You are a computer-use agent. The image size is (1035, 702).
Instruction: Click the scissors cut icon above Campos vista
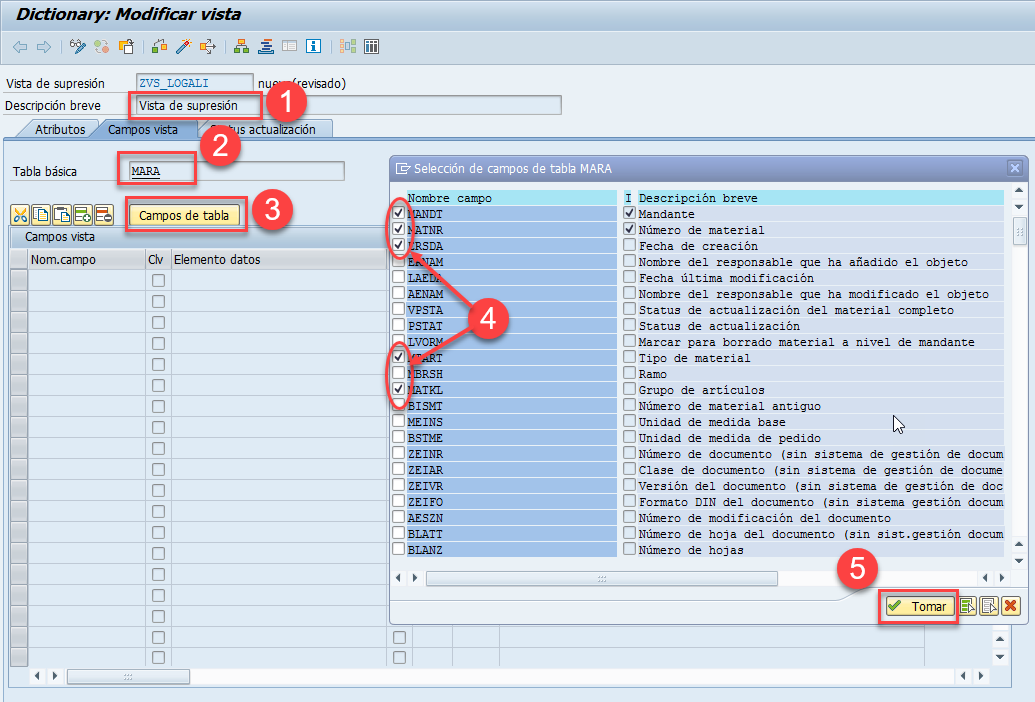(x=20, y=215)
